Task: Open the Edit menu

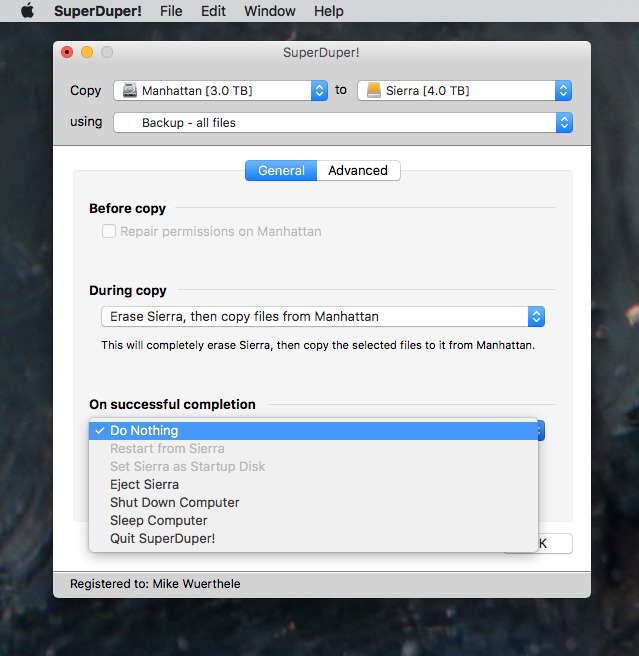Action: click(x=213, y=11)
